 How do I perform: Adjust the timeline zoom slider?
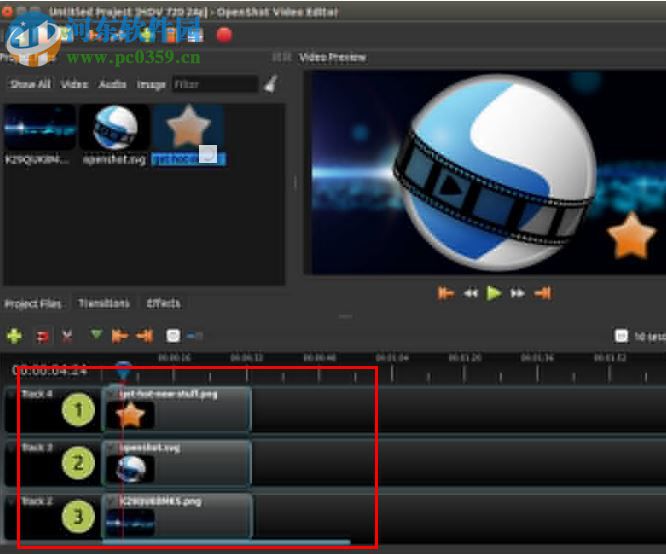pyautogui.click(x=195, y=336)
